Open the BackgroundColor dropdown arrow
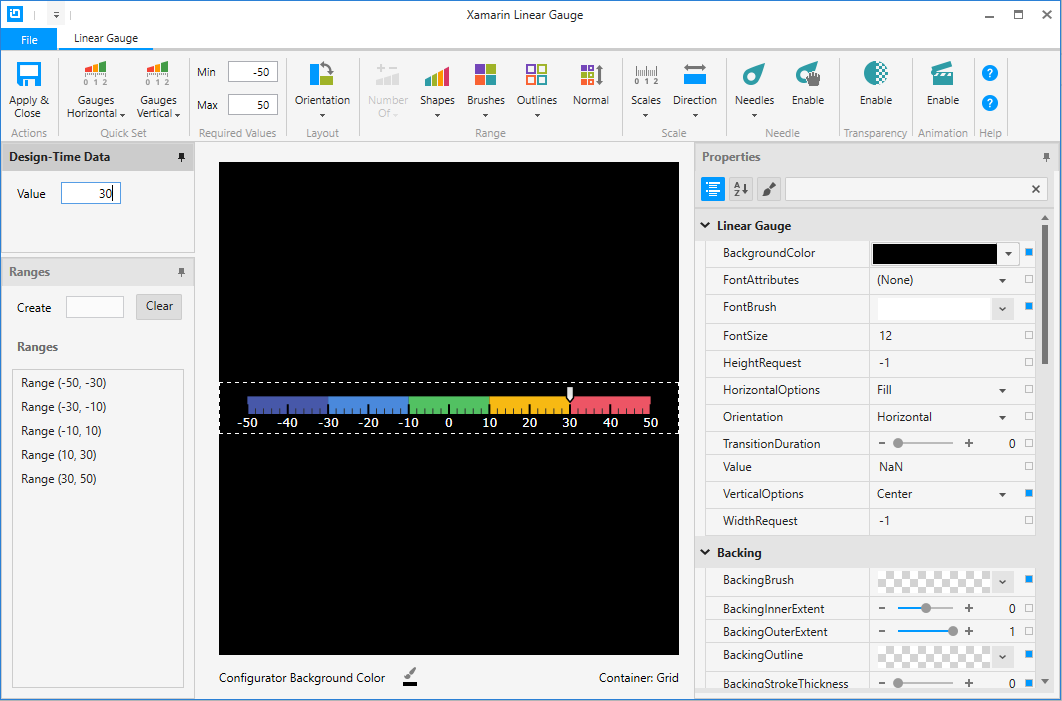Viewport: 1062px width, 701px height. click(1008, 254)
